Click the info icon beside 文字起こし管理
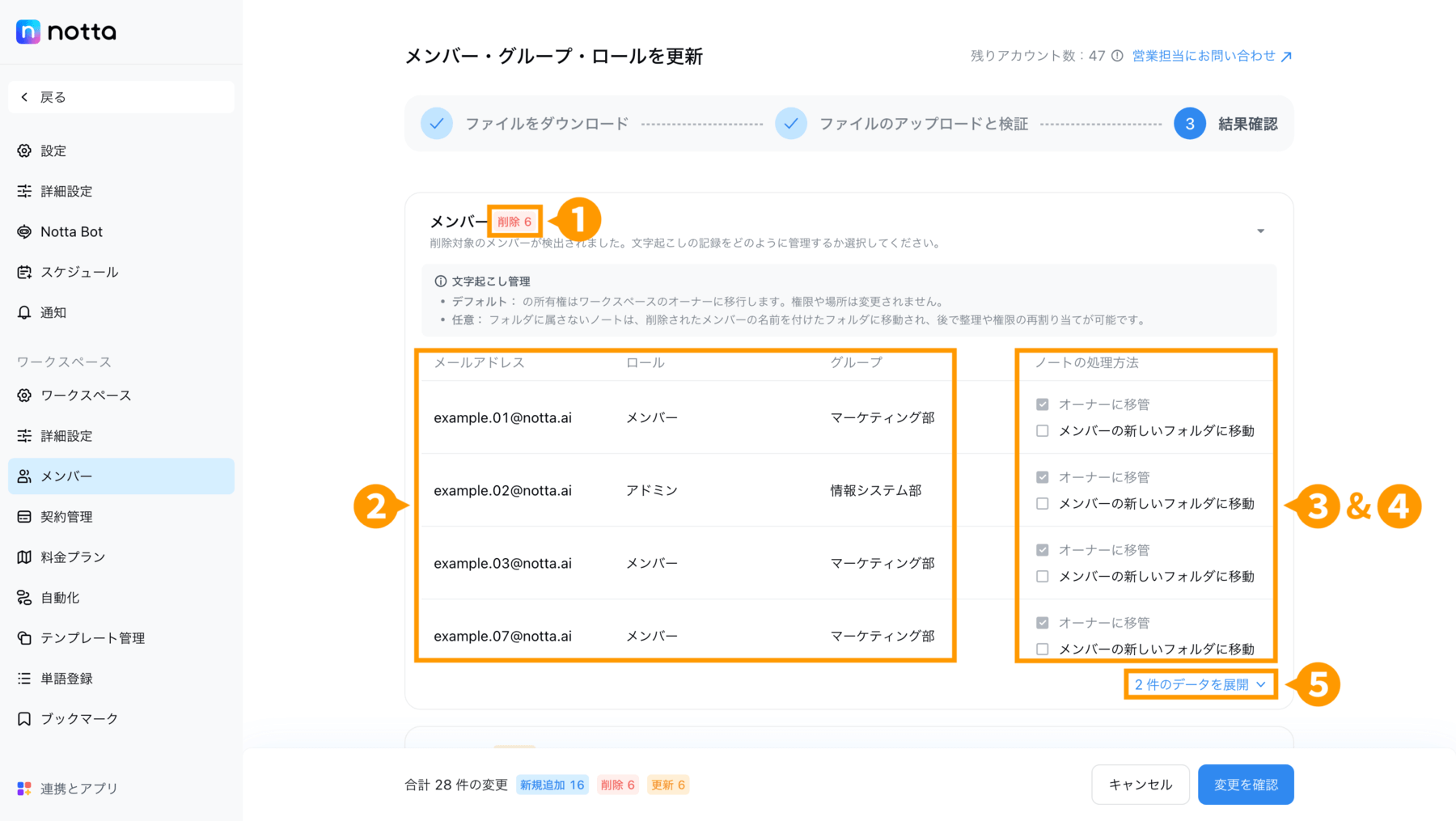The height and width of the screenshot is (821, 1456). pos(440,281)
